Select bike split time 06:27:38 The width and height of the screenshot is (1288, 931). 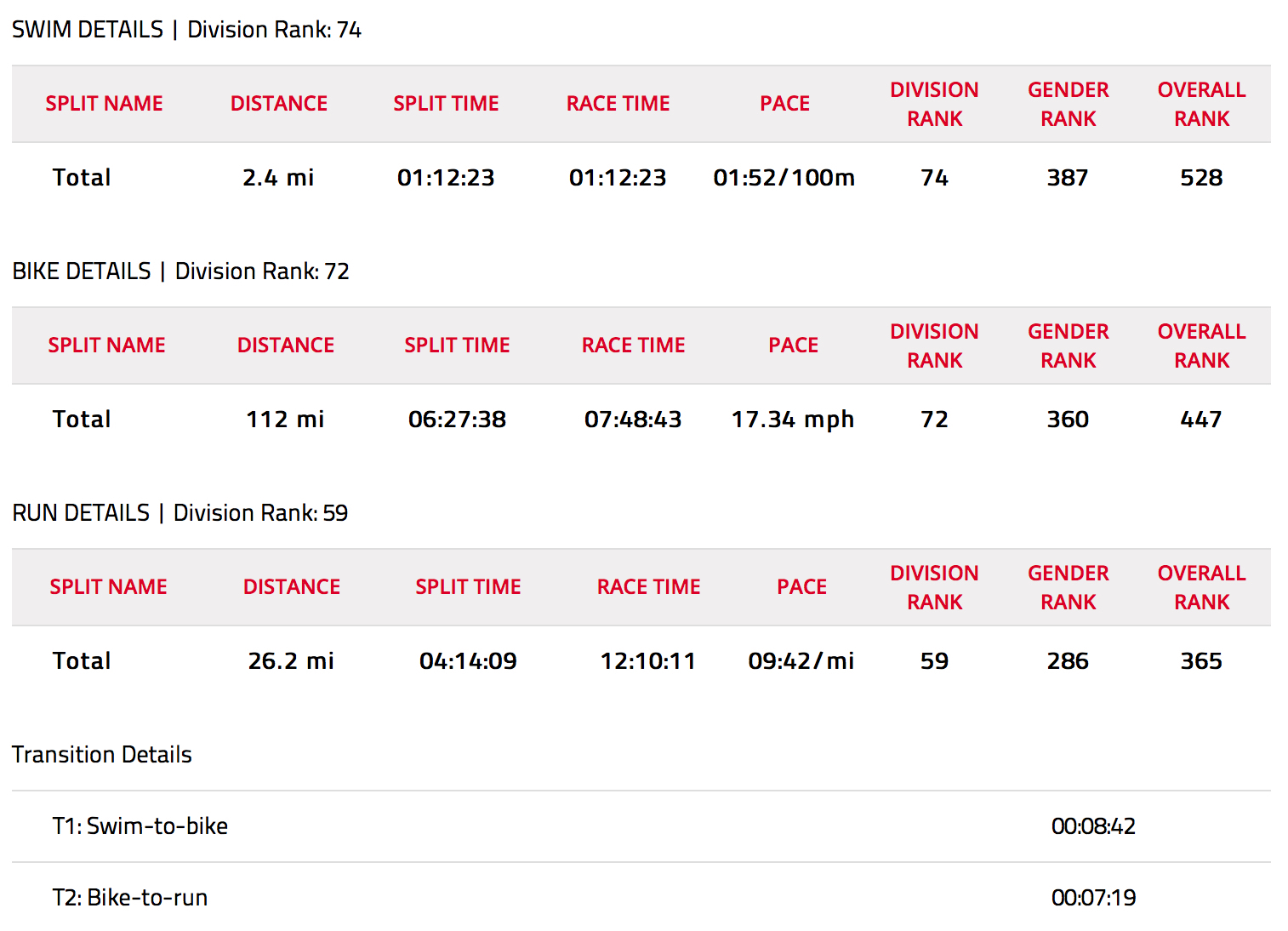point(457,419)
